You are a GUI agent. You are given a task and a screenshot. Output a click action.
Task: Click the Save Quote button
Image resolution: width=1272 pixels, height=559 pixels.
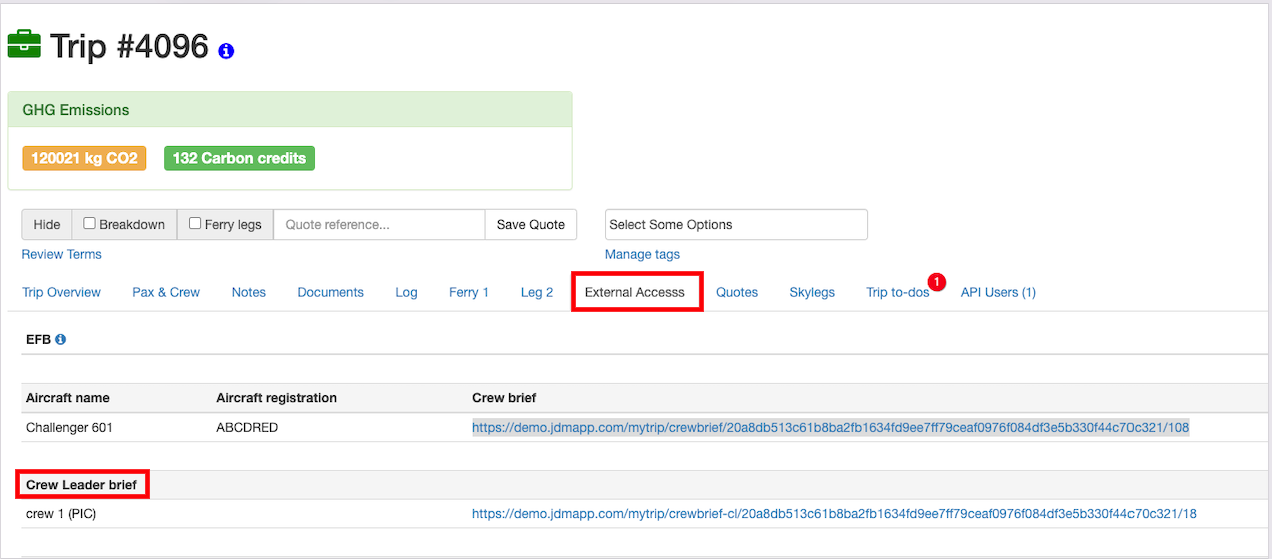530,225
